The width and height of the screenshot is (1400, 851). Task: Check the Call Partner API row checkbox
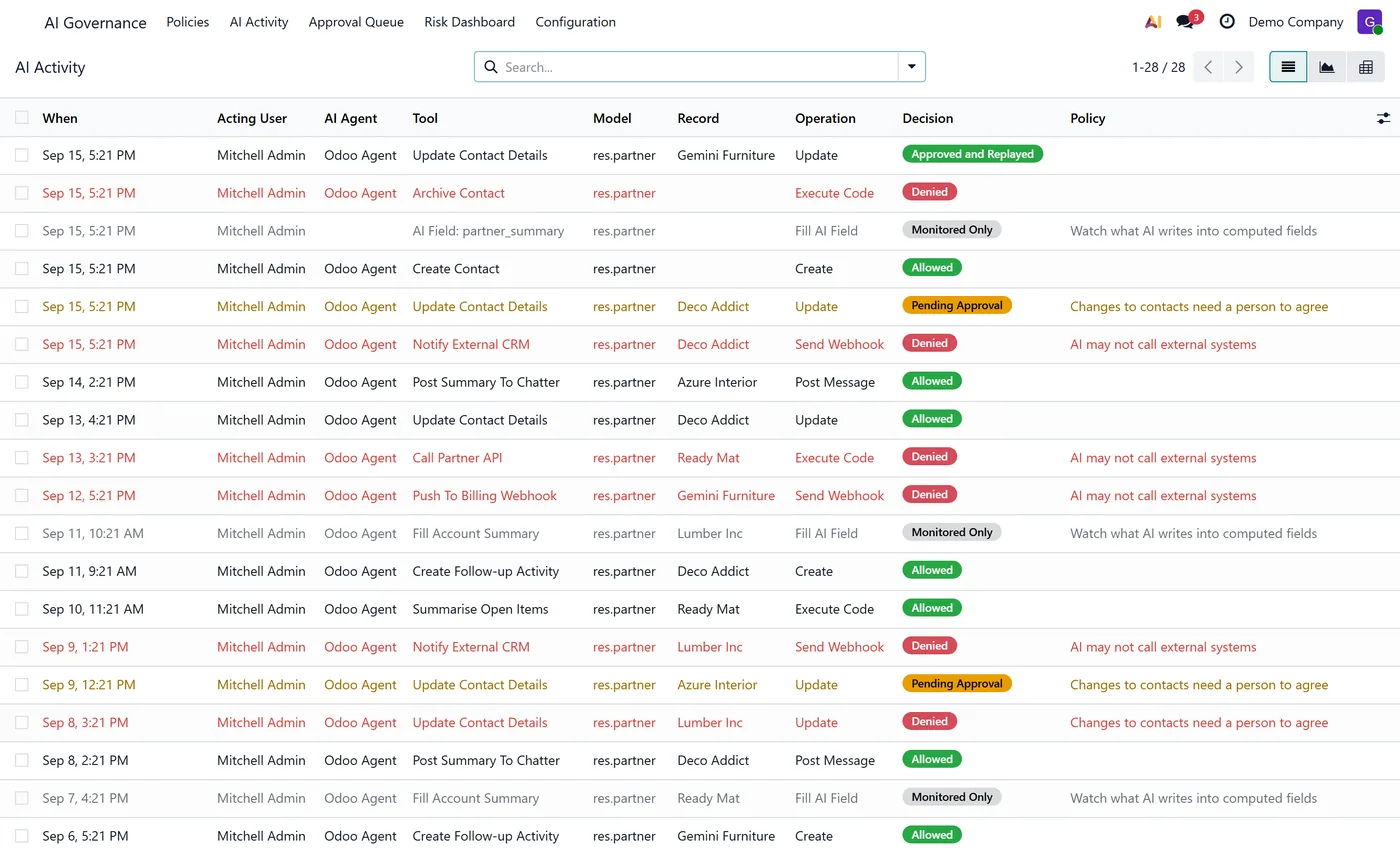[x=22, y=458]
